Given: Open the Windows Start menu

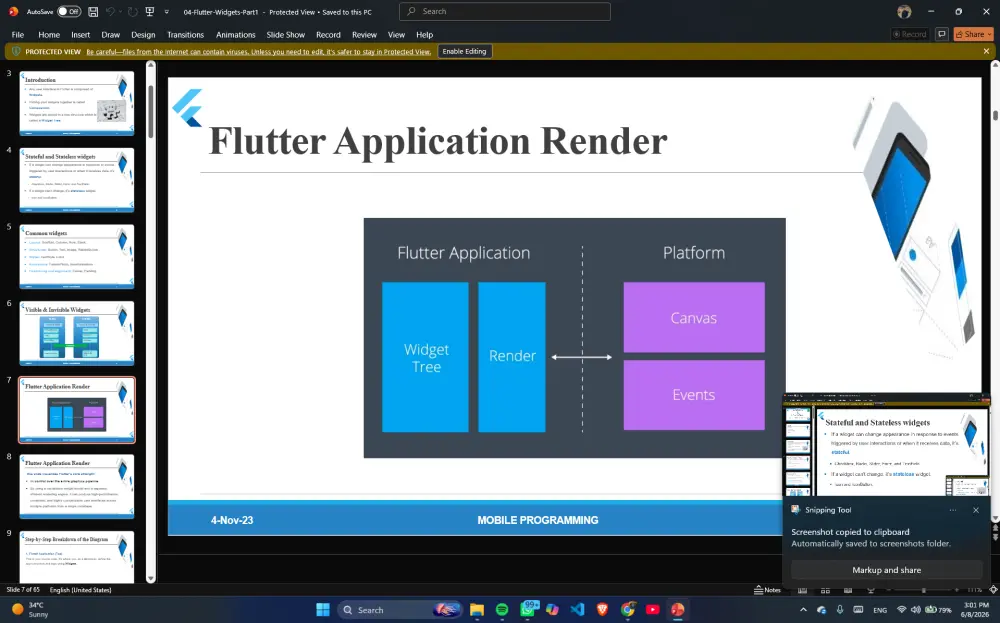Looking at the screenshot, I should click(323, 610).
